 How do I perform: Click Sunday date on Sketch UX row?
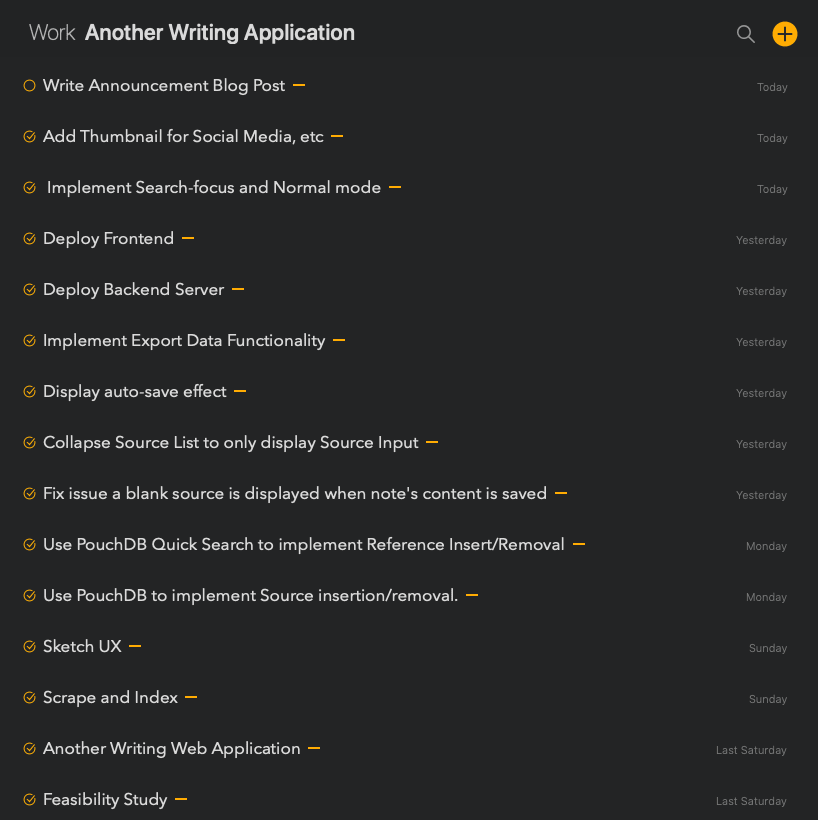pos(768,648)
